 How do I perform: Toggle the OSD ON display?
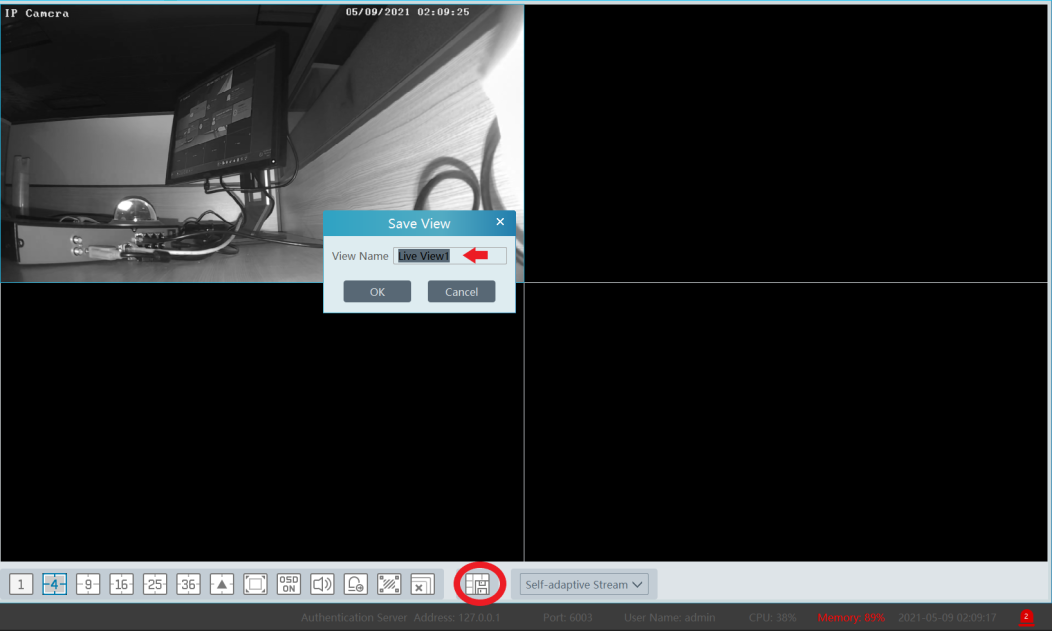[x=289, y=585]
